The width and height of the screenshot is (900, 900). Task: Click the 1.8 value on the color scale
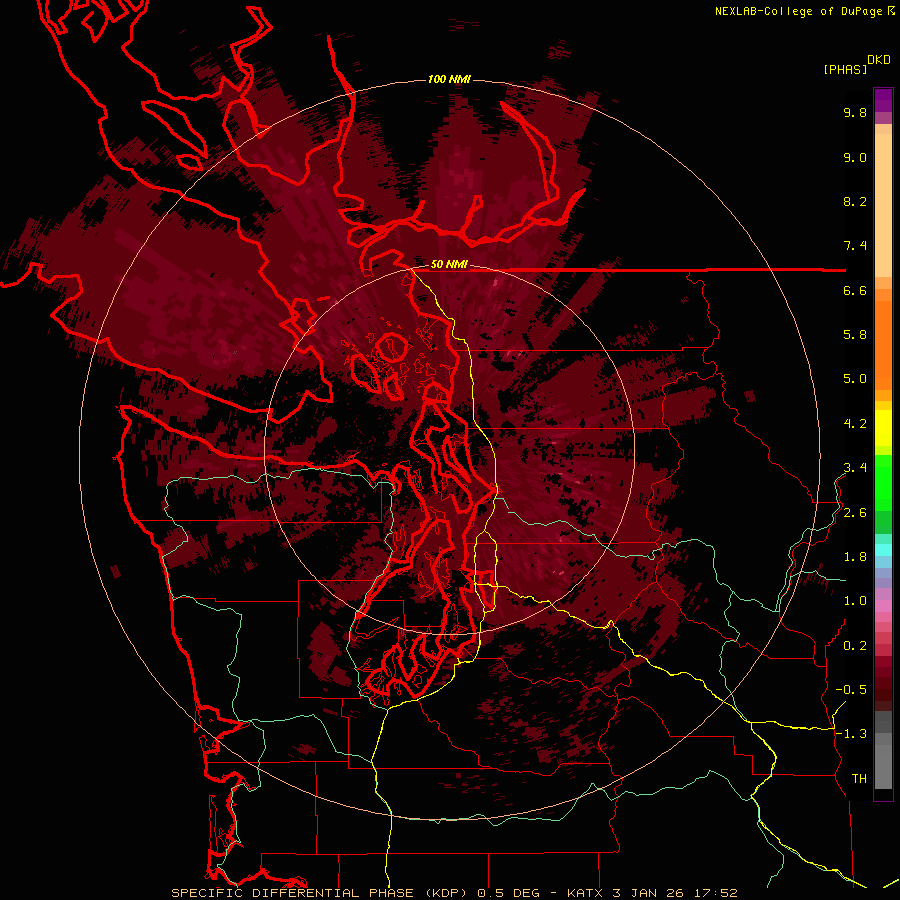click(855, 557)
